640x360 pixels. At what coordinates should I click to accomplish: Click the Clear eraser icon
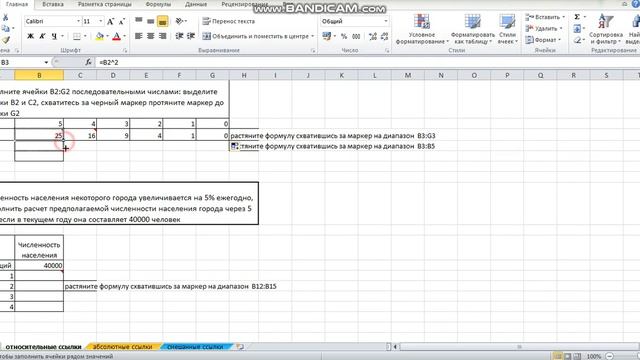[577, 40]
